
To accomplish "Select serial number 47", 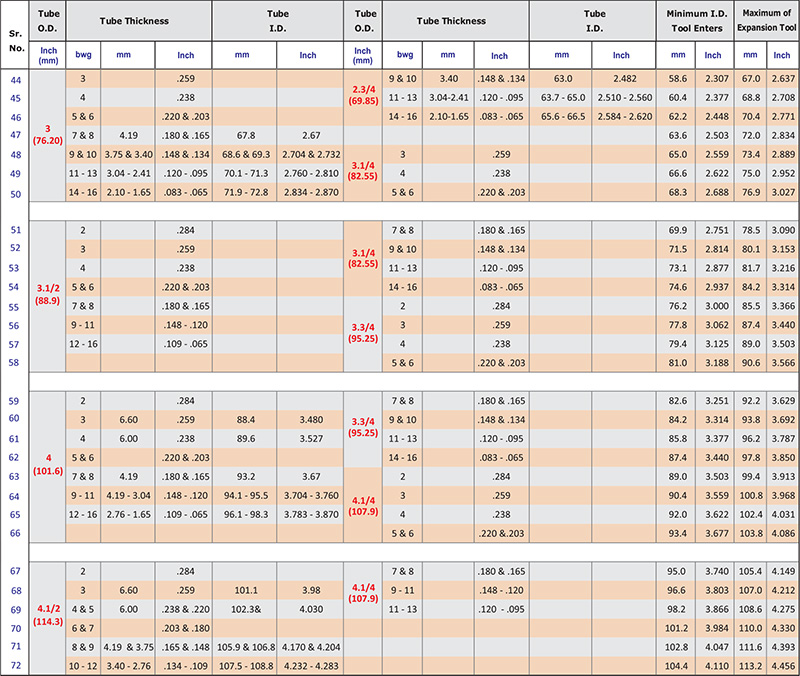I will coord(16,135).
